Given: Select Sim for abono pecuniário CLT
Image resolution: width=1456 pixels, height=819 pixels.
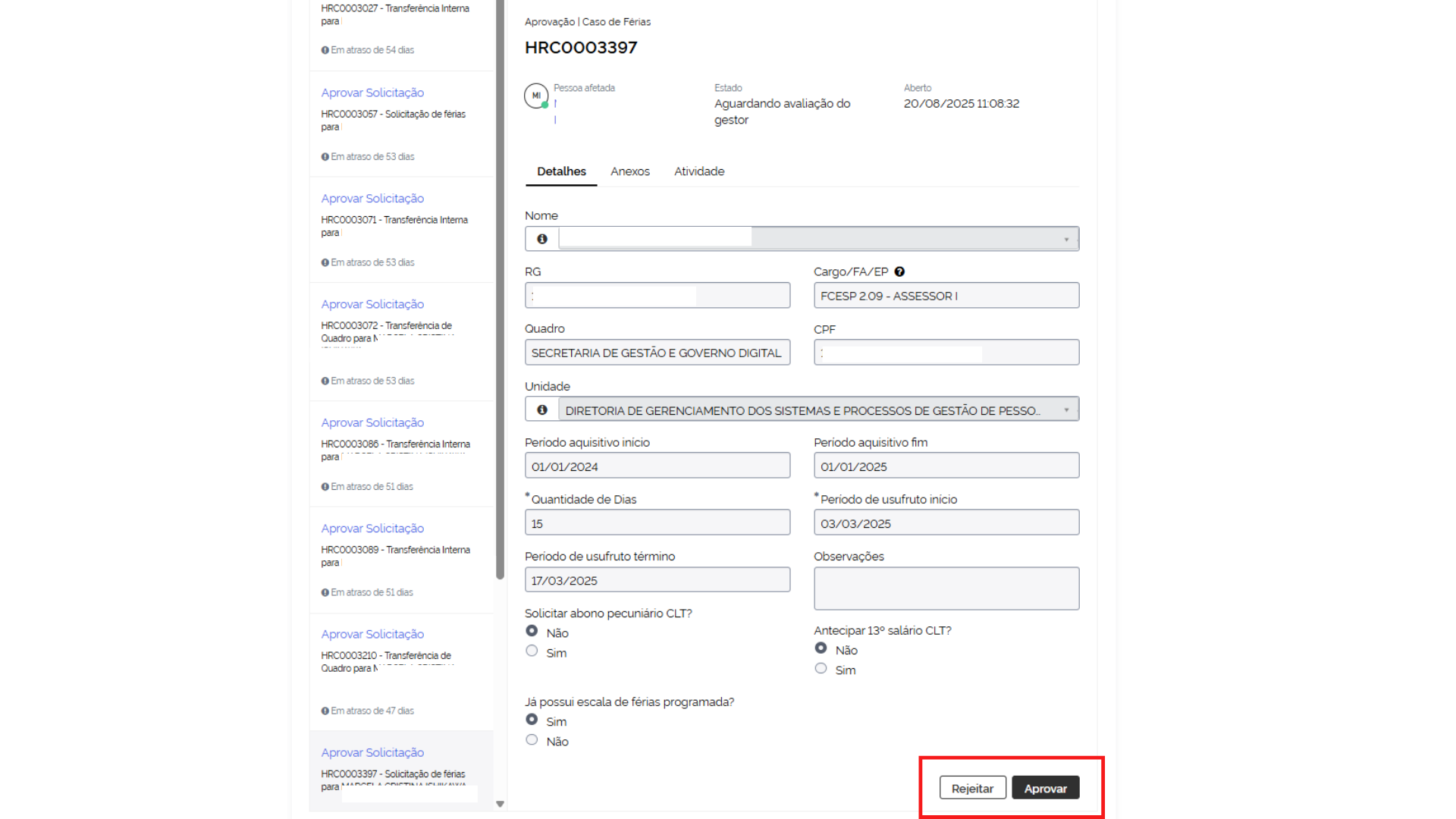Looking at the screenshot, I should [x=532, y=651].
